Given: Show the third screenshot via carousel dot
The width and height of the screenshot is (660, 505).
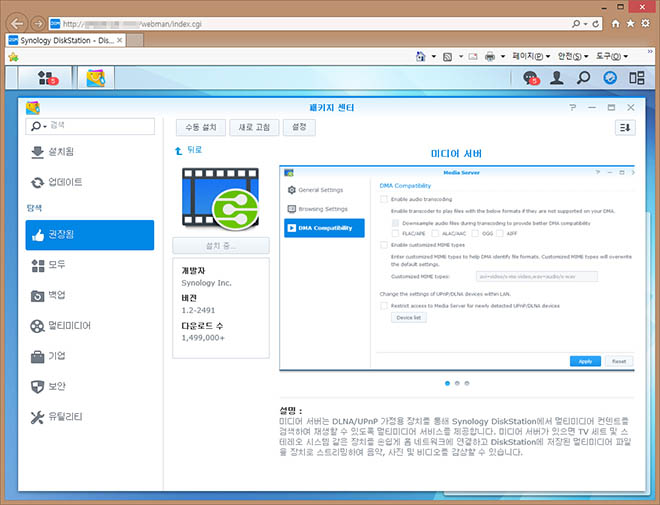Looking at the screenshot, I should pyautogui.click(x=467, y=383).
